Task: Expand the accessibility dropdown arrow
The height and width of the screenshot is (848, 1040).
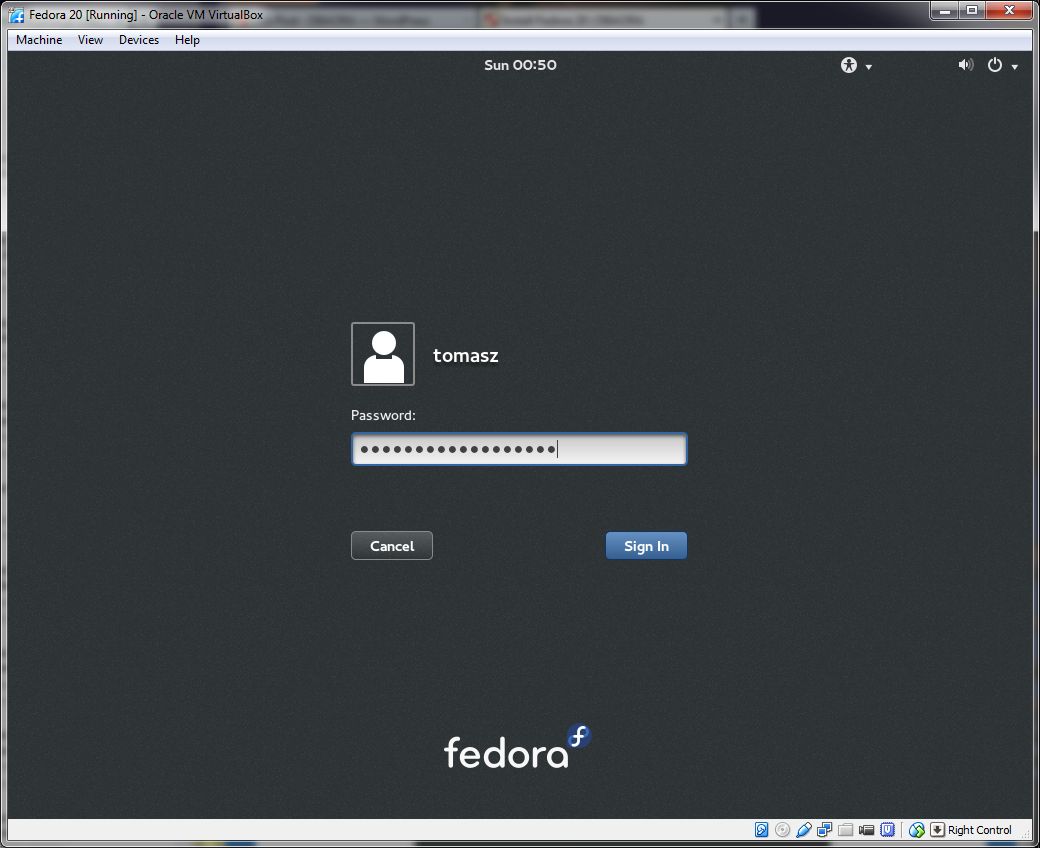Action: coord(868,67)
